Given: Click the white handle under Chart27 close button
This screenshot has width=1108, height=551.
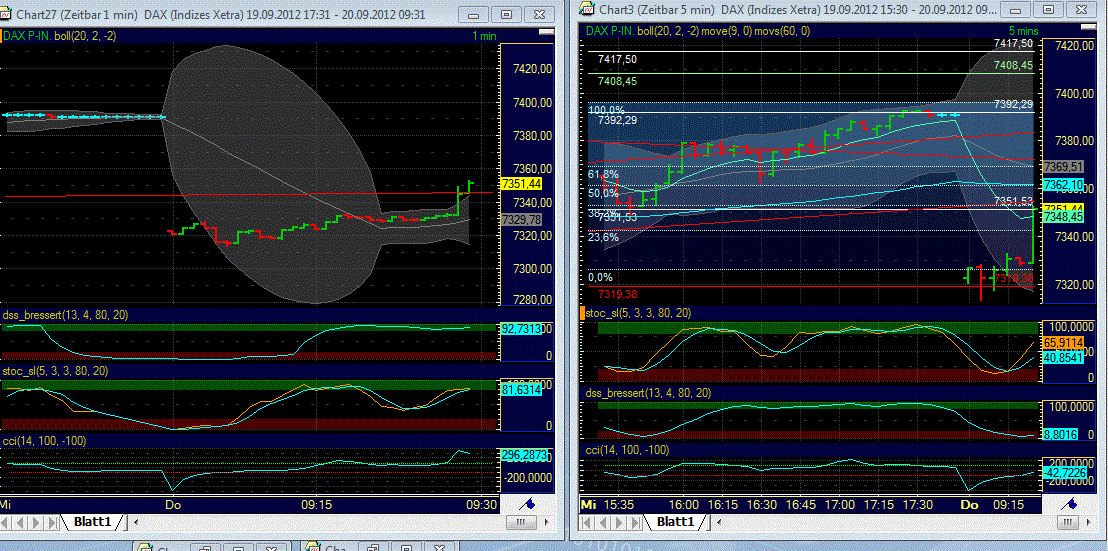Looking at the screenshot, I should point(545,33).
